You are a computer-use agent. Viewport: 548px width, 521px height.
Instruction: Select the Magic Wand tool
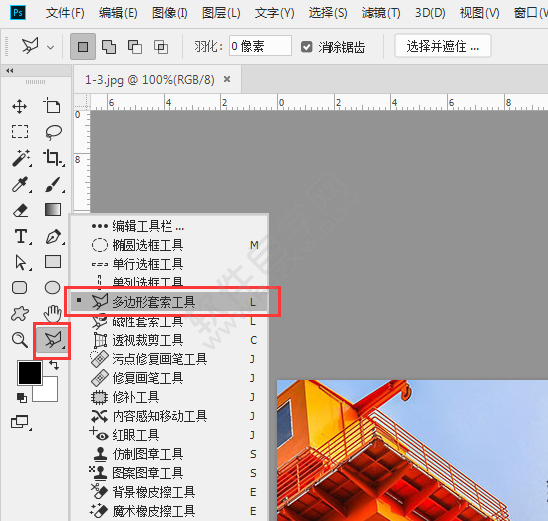[x=21, y=158]
